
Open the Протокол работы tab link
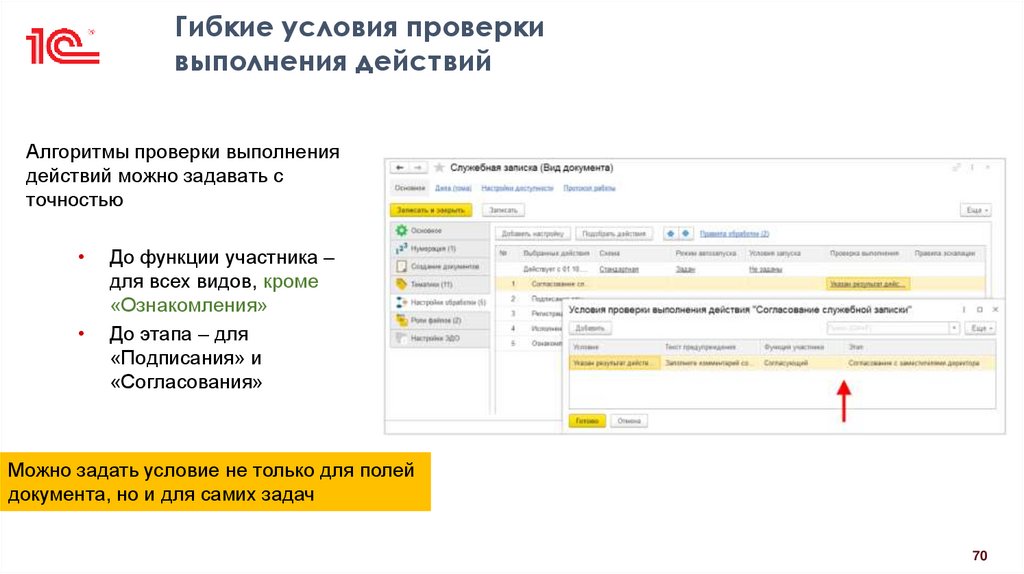coord(590,188)
